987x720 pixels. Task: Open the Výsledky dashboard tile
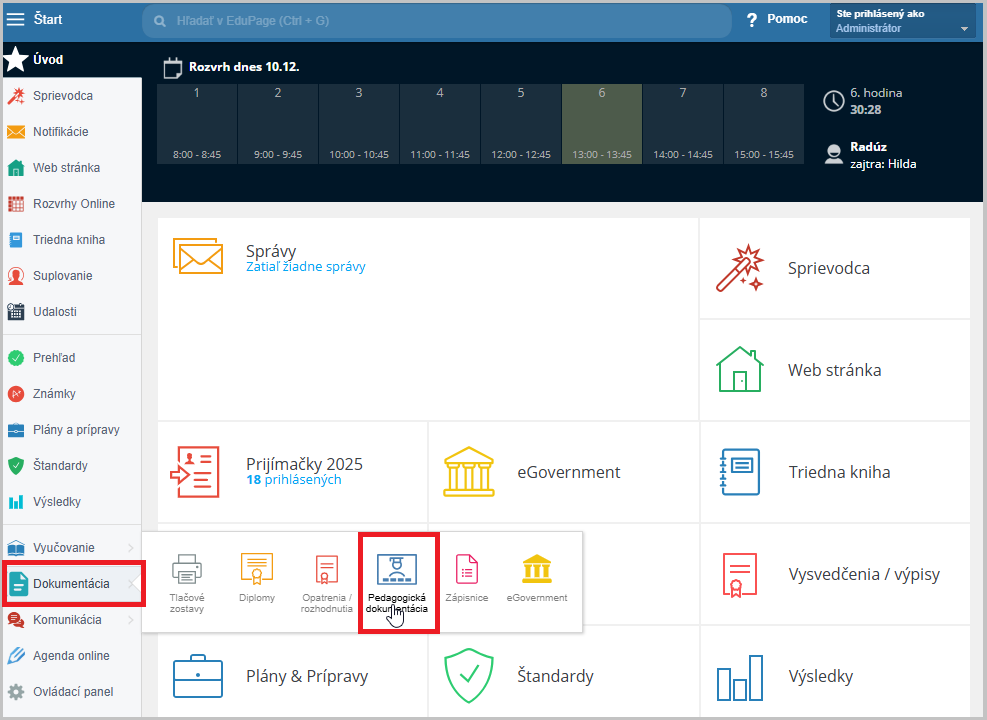pos(835,673)
